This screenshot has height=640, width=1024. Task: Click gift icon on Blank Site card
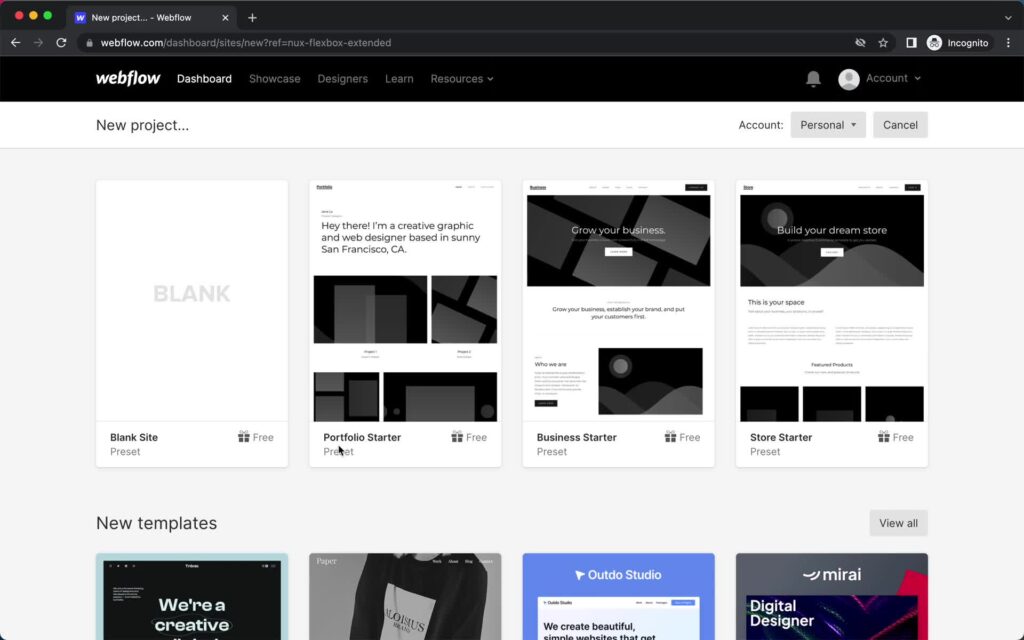click(x=244, y=437)
